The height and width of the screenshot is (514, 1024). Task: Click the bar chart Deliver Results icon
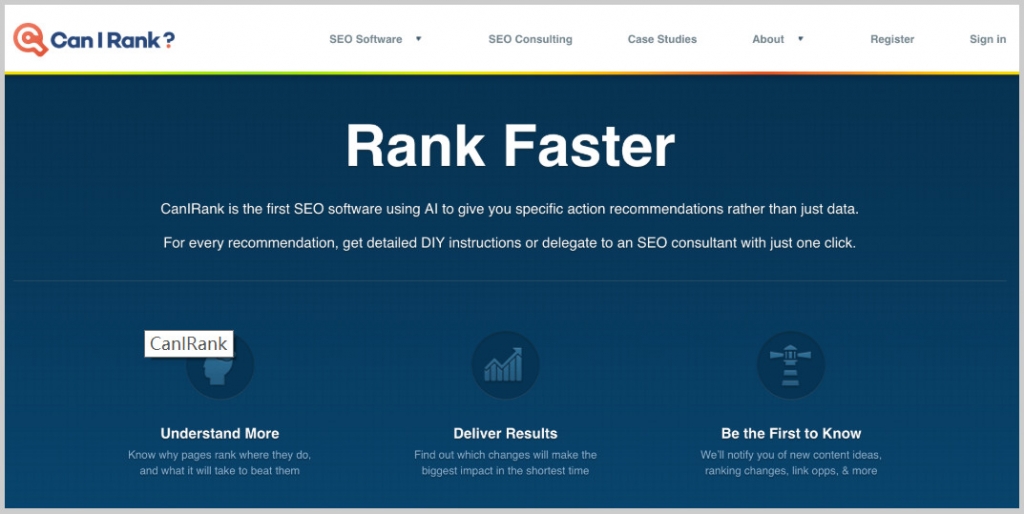505,365
